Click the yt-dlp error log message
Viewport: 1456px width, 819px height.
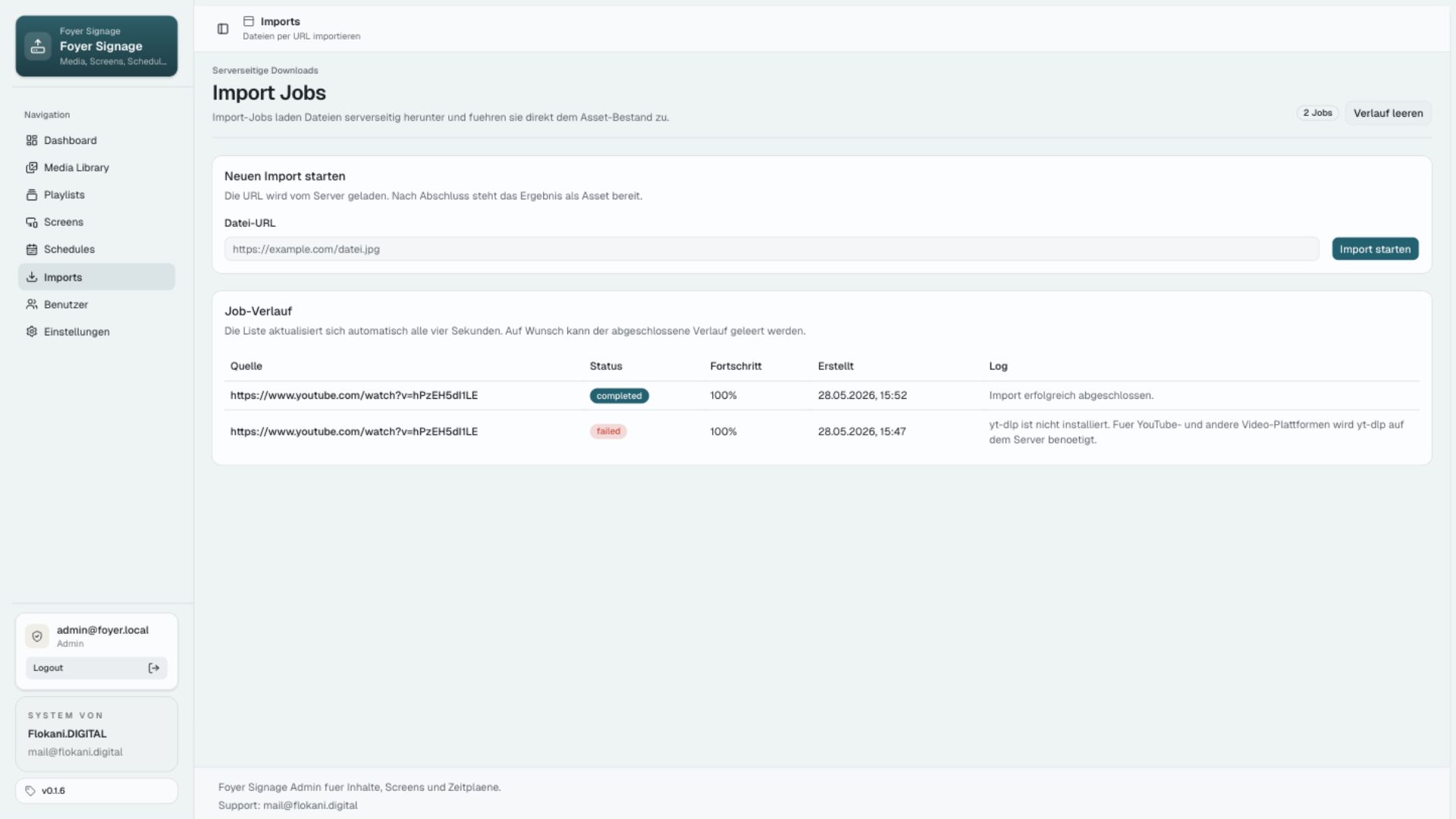(1196, 432)
